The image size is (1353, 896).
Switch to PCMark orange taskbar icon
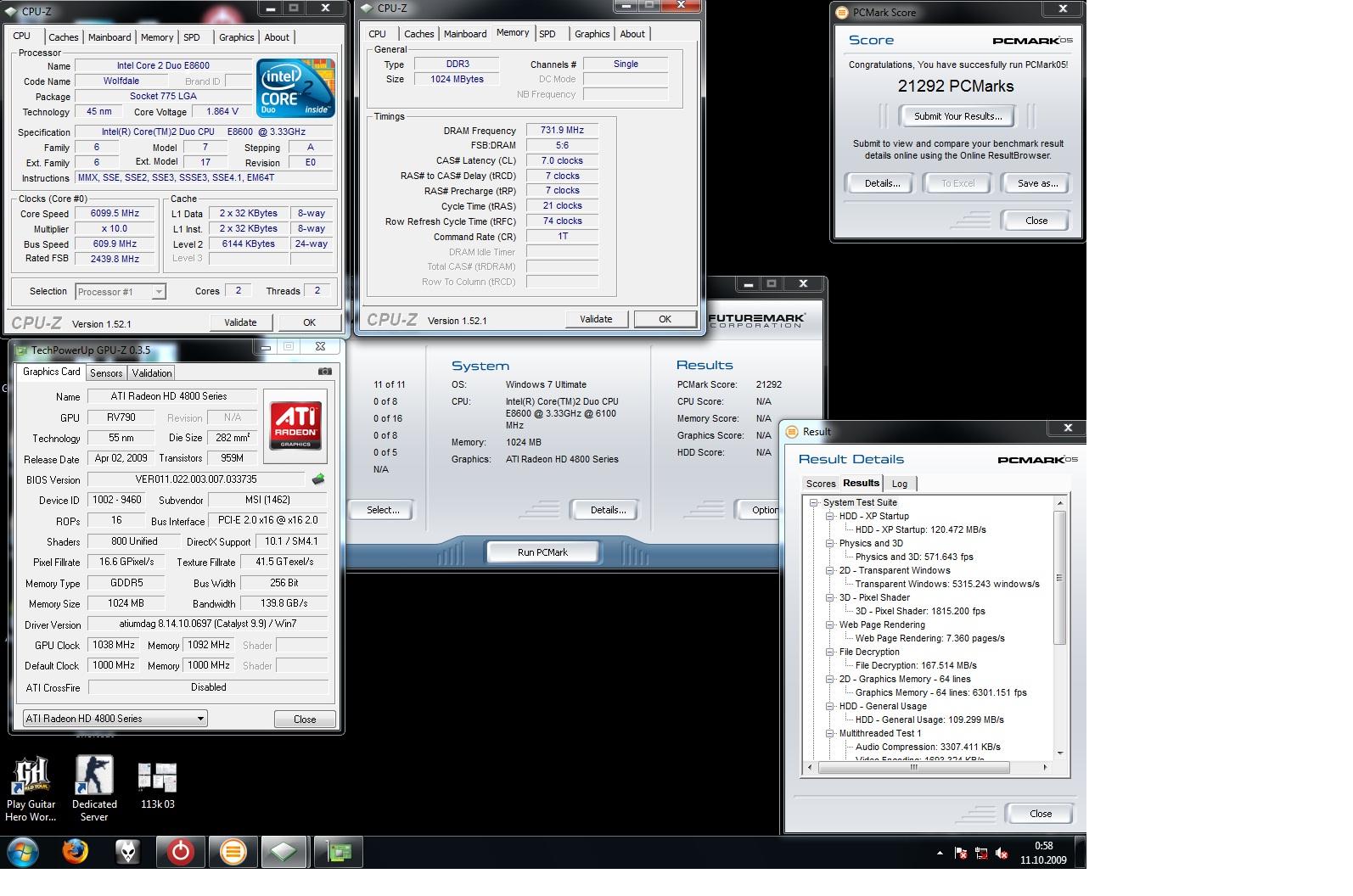pyautogui.click(x=233, y=852)
